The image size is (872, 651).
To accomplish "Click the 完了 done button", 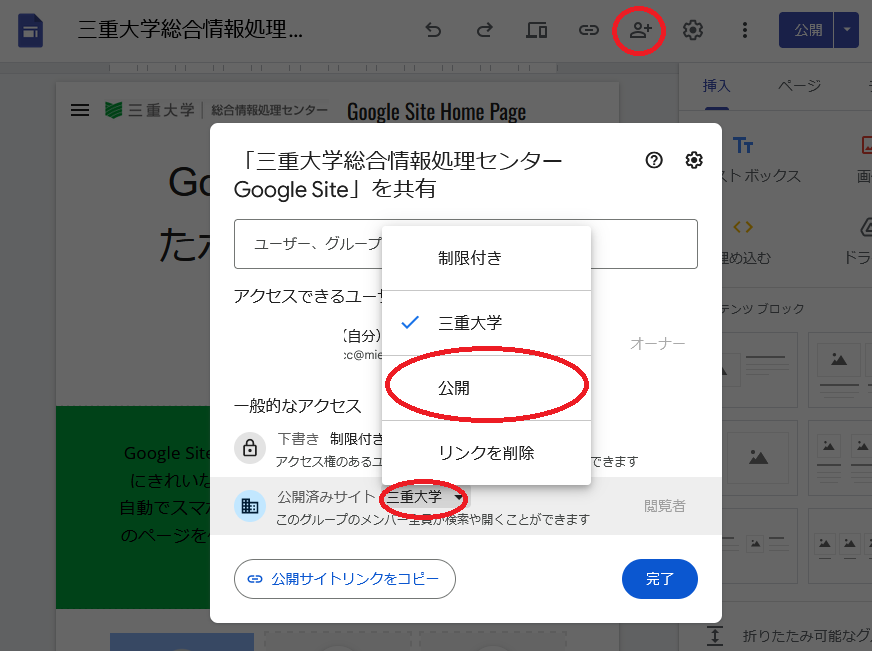I will pyautogui.click(x=660, y=579).
